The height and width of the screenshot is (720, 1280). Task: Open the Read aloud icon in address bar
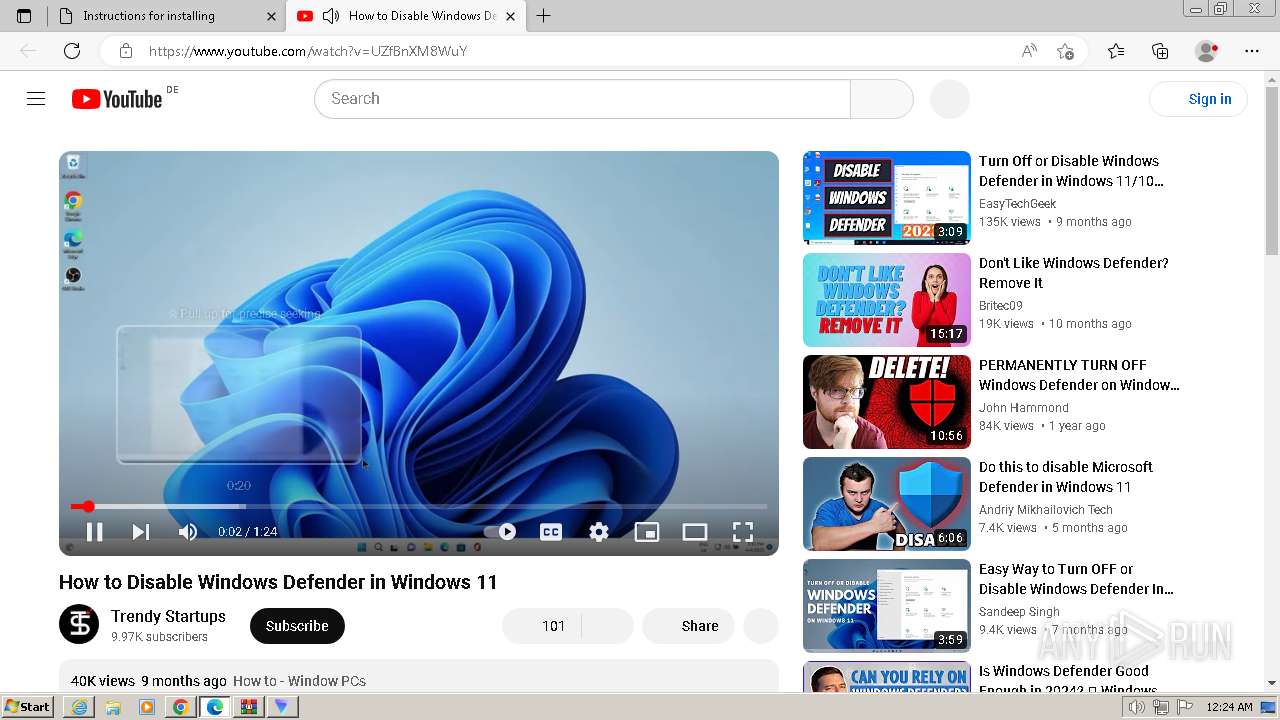(1029, 51)
